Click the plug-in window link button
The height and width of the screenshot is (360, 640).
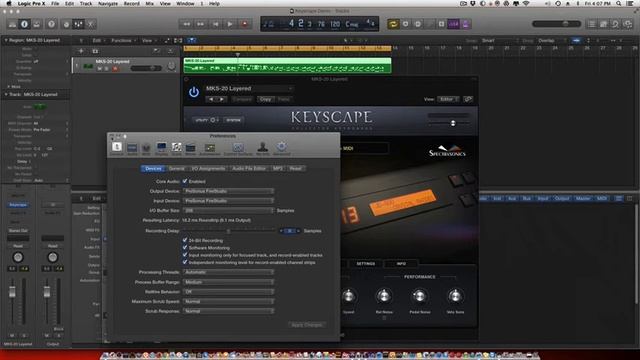(468, 99)
